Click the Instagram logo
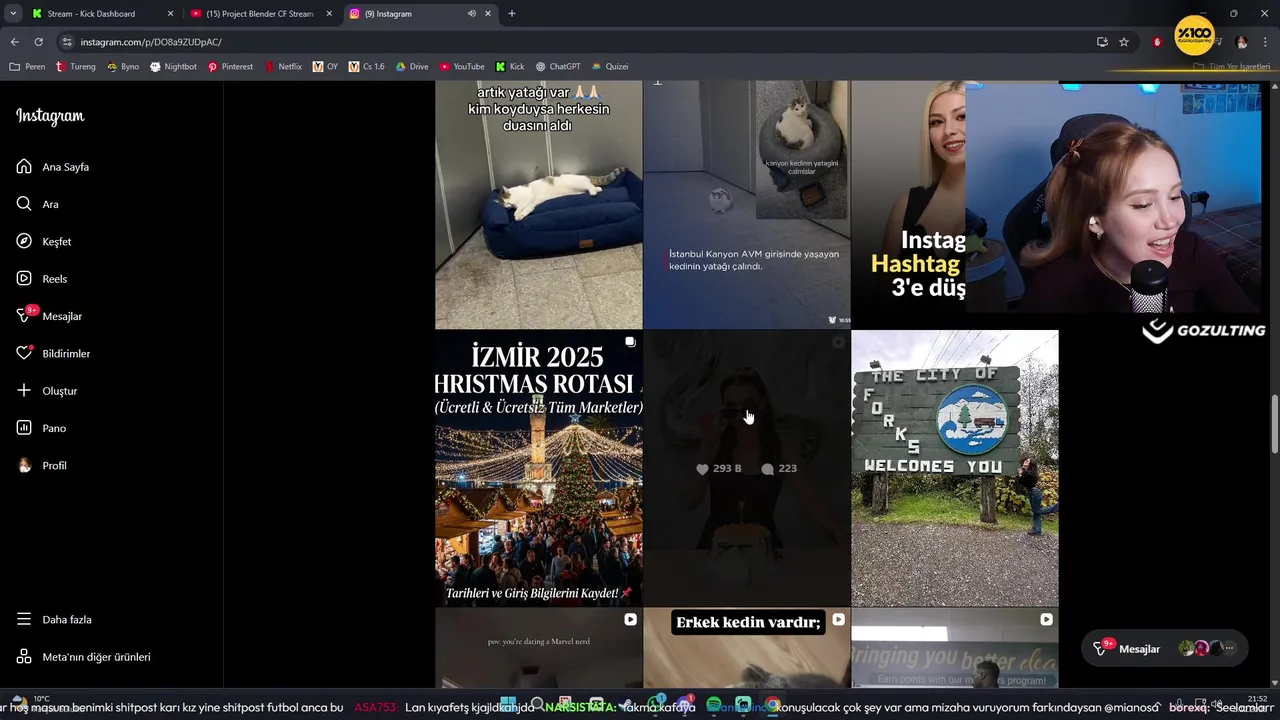This screenshot has width=1280, height=720. (50, 116)
